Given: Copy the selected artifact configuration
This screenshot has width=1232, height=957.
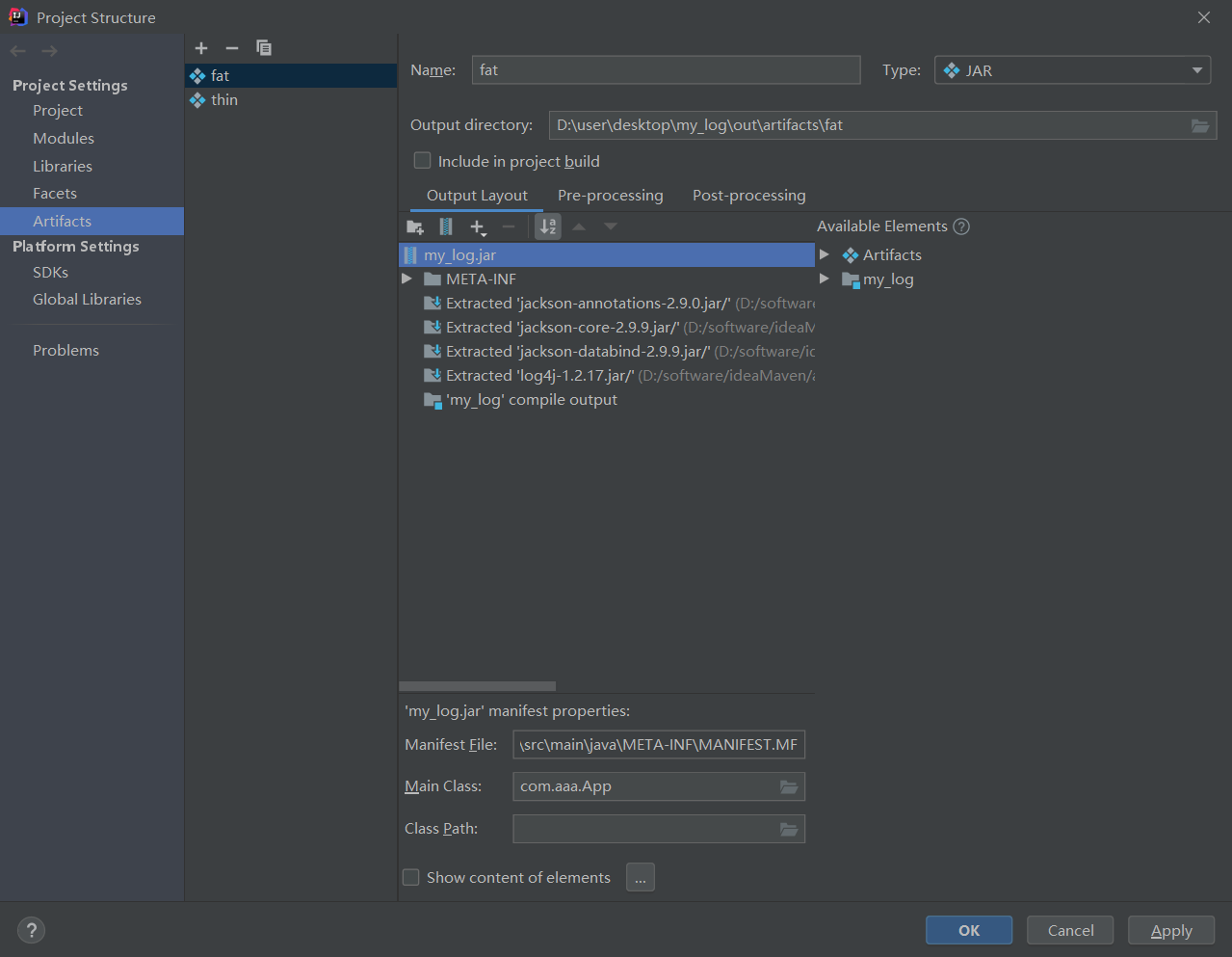Looking at the screenshot, I should (x=264, y=48).
